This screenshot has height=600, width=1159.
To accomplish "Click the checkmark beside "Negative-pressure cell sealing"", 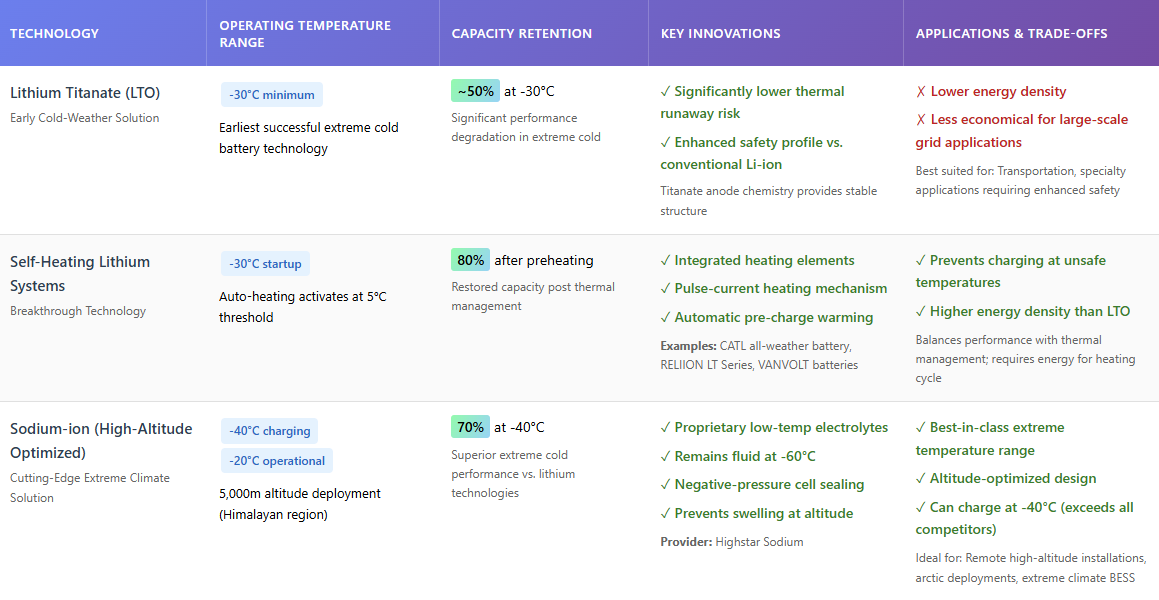I will point(666,485).
